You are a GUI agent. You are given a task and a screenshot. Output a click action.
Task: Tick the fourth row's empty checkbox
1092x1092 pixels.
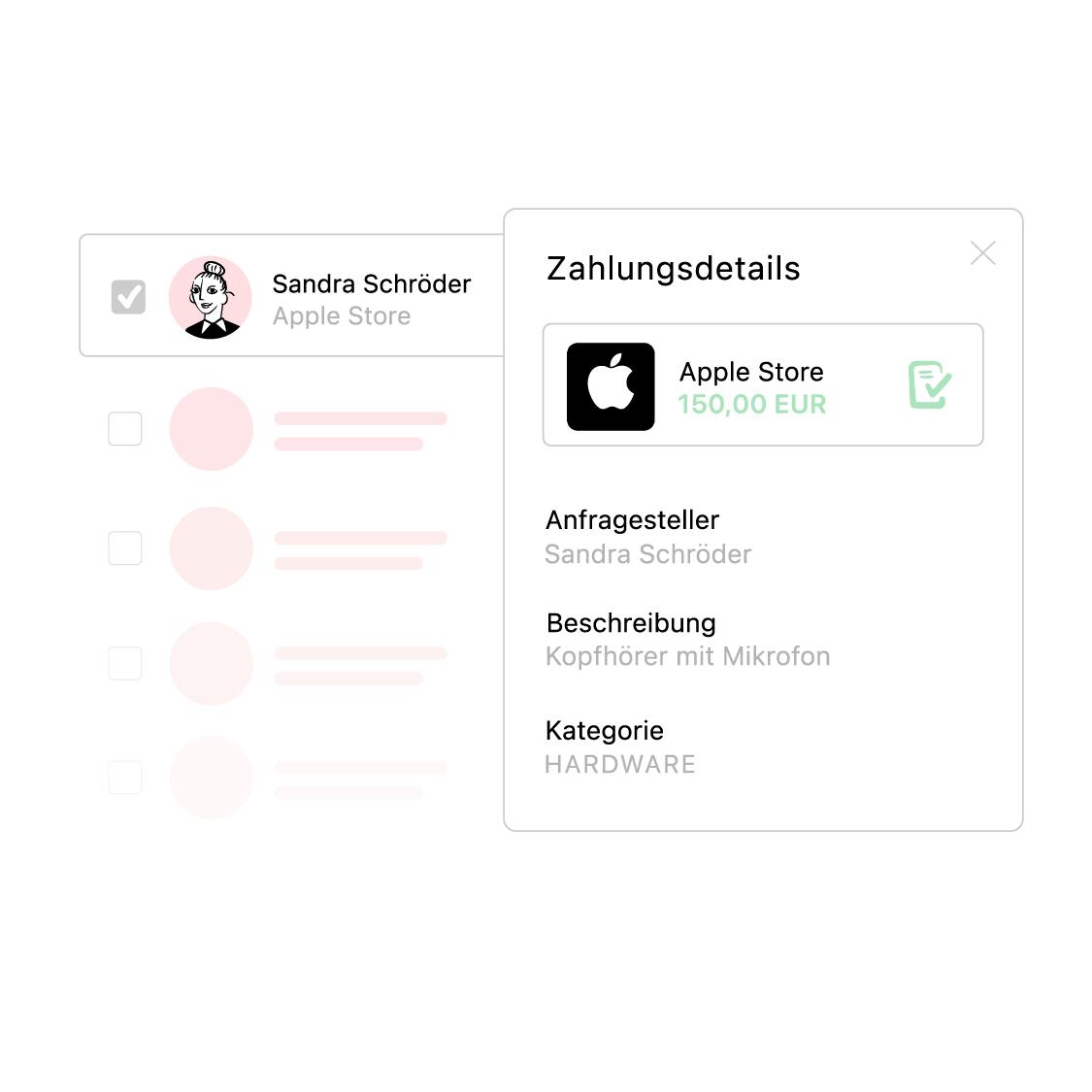[125, 663]
